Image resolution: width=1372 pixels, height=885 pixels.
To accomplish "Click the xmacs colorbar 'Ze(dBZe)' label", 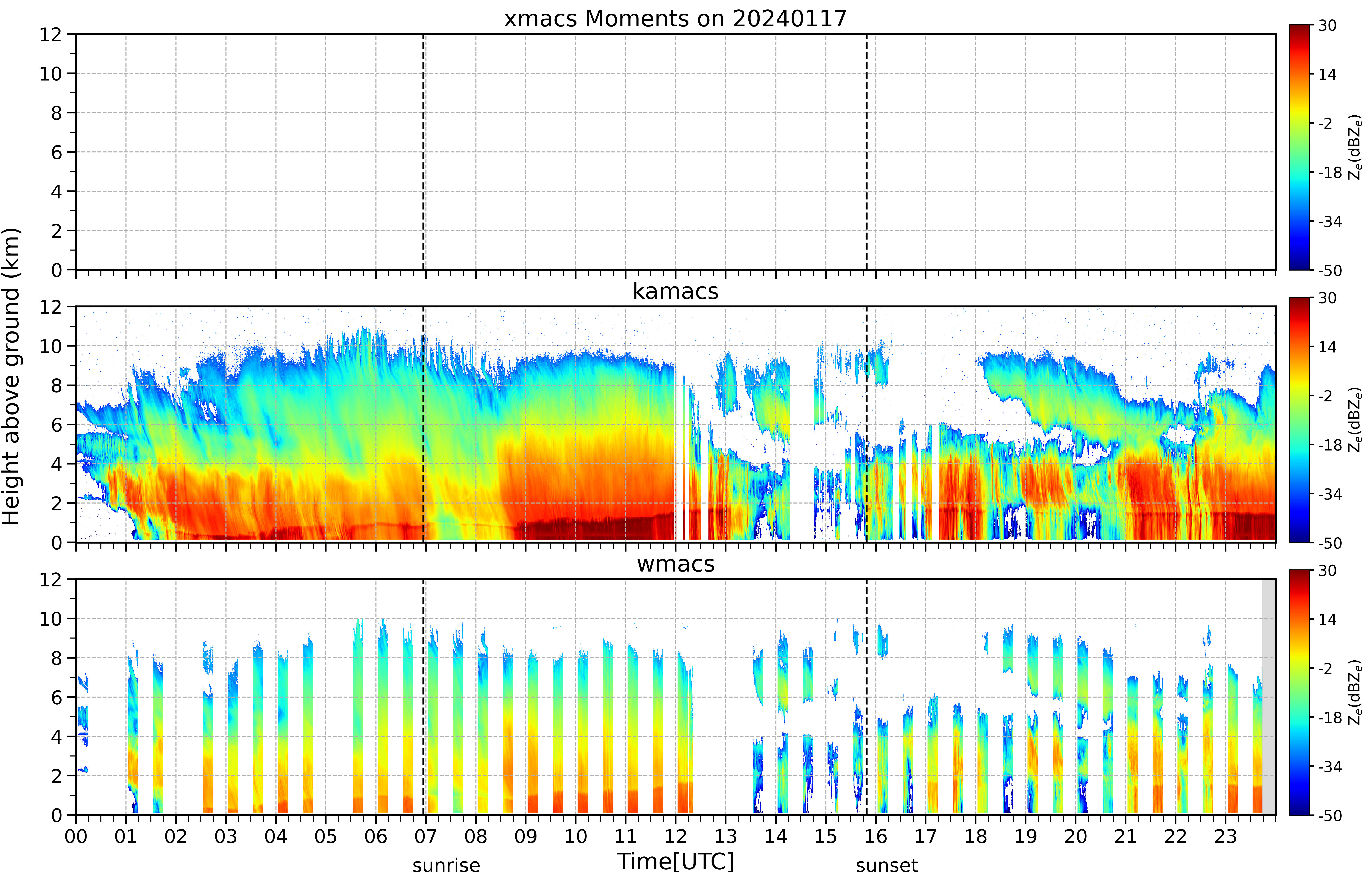I will pyautogui.click(x=1355, y=147).
